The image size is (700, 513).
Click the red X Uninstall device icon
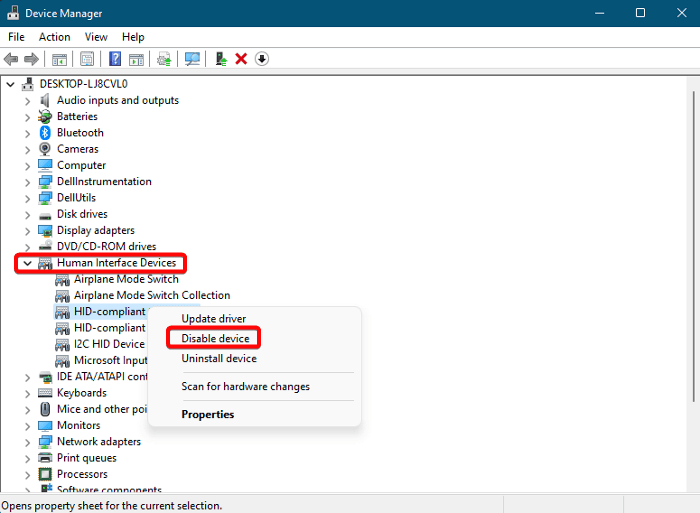click(241, 59)
